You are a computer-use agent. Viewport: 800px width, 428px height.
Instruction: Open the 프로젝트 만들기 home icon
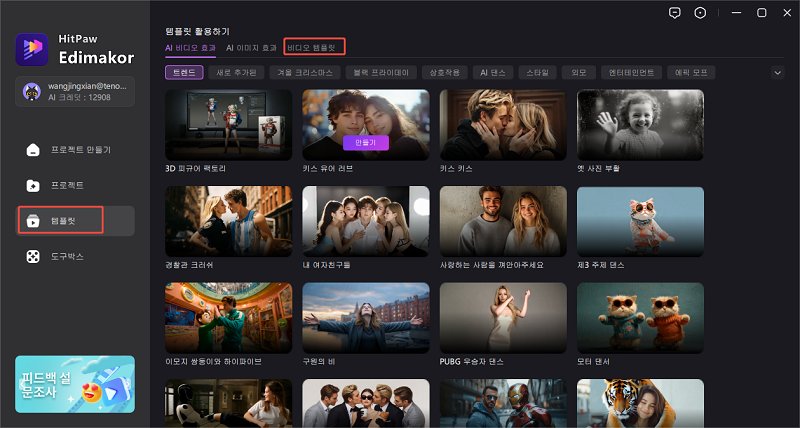pos(33,150)
